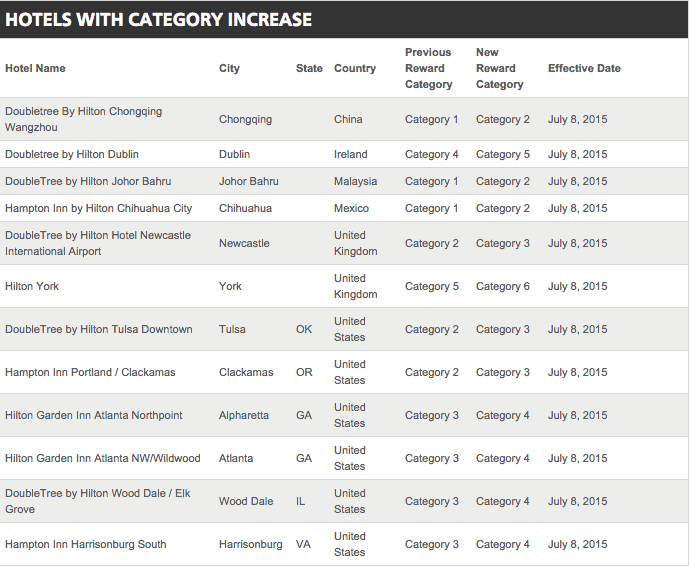Screen dimensions: 690x566
Task: Click the 'State' column header
Action: [309, 68]
